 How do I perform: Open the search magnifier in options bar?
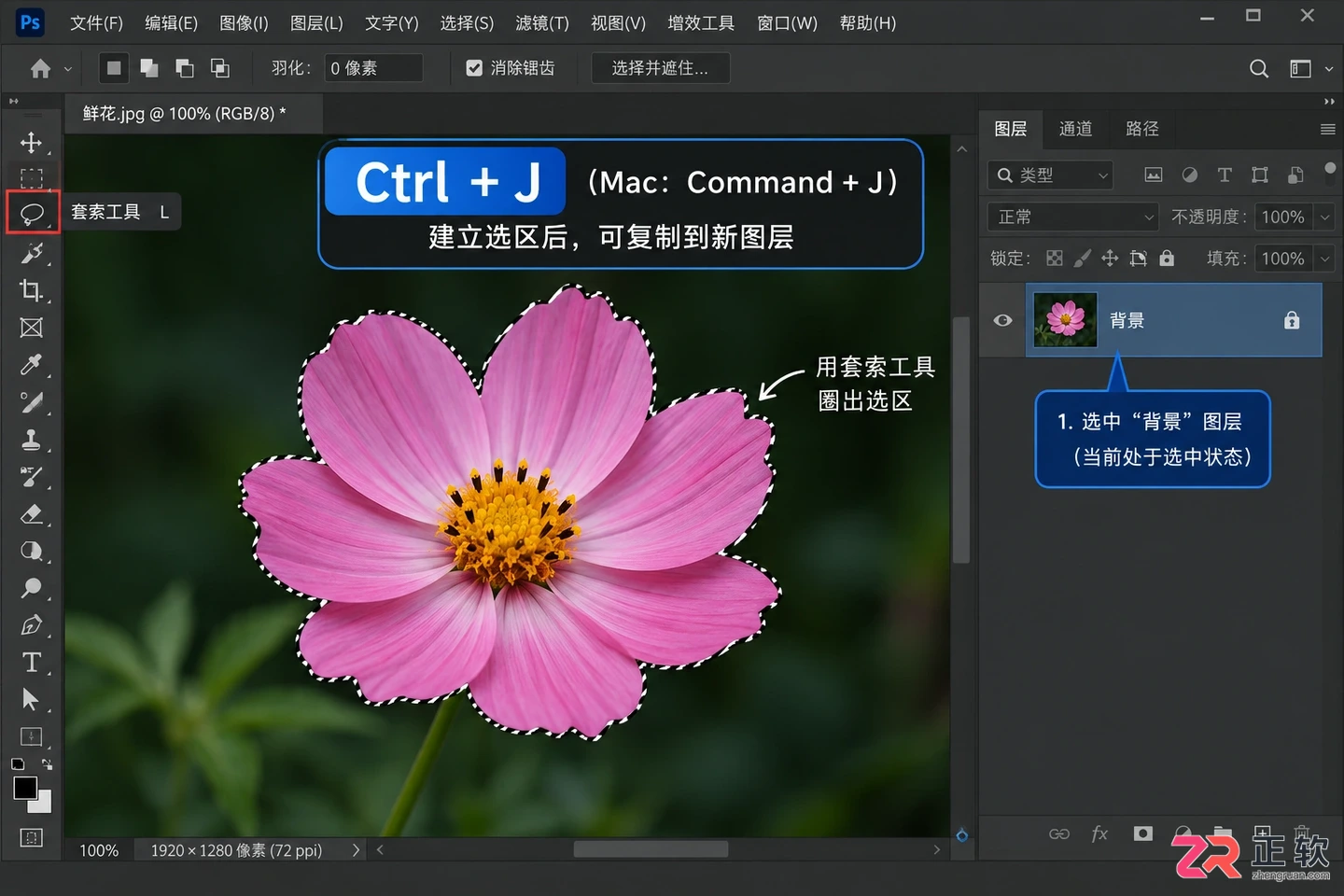tap(1259, 68)
